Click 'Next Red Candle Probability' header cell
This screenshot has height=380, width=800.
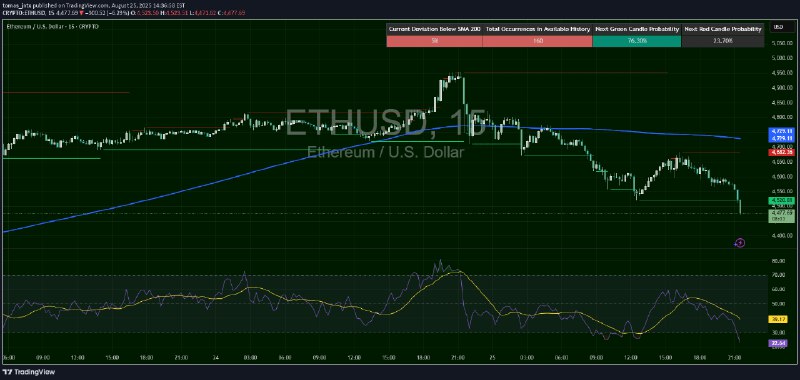tap(723, 29)
